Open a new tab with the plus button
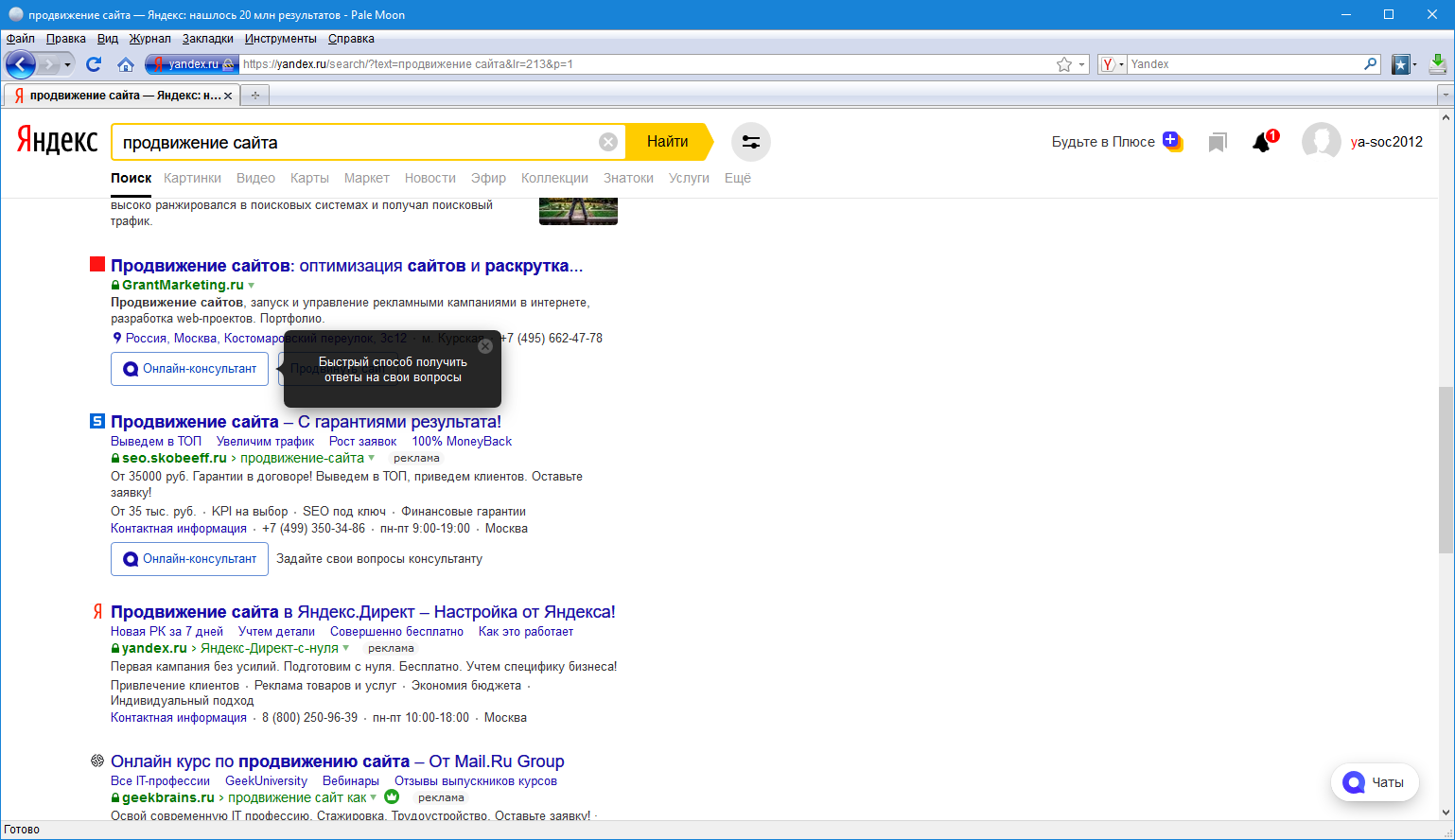Viewport: 1455px width, 840px height. click(254, 96)
